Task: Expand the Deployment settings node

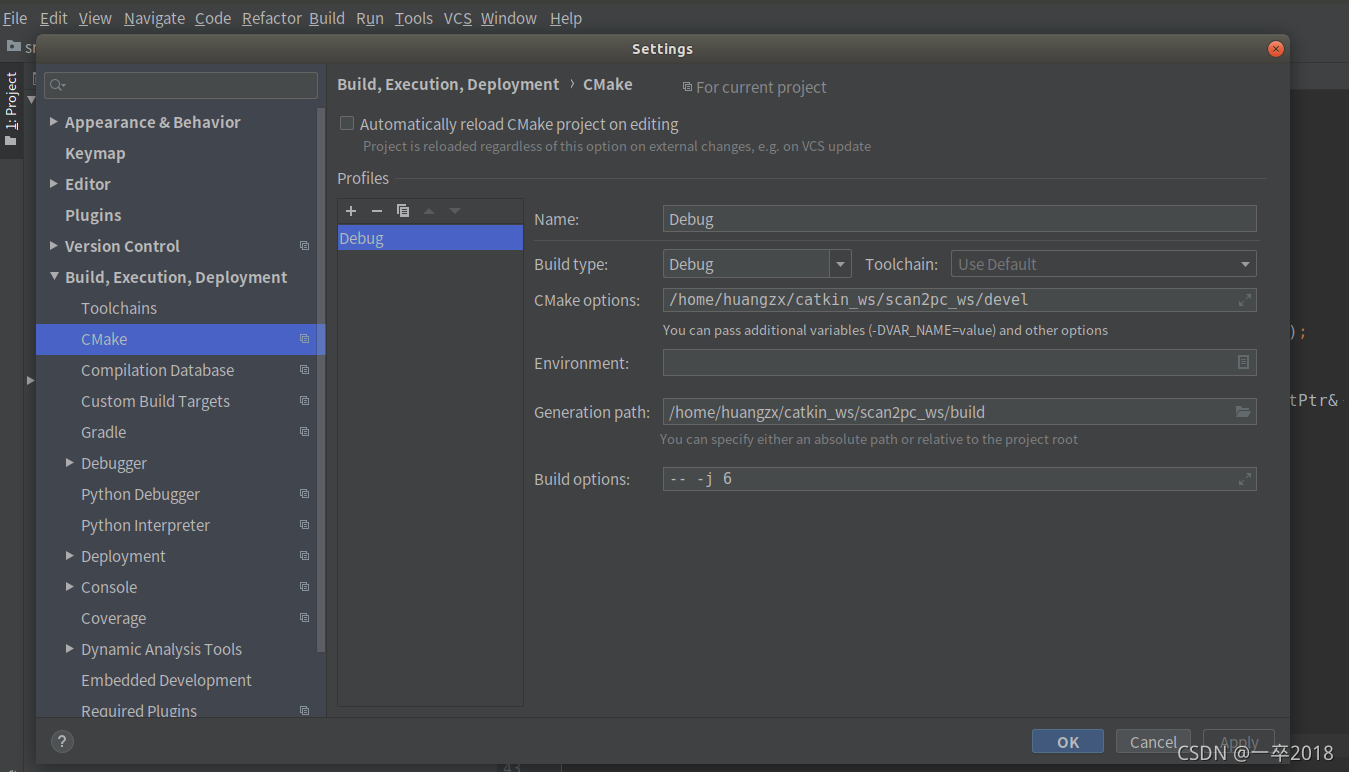Action: (x=70, y=556)
